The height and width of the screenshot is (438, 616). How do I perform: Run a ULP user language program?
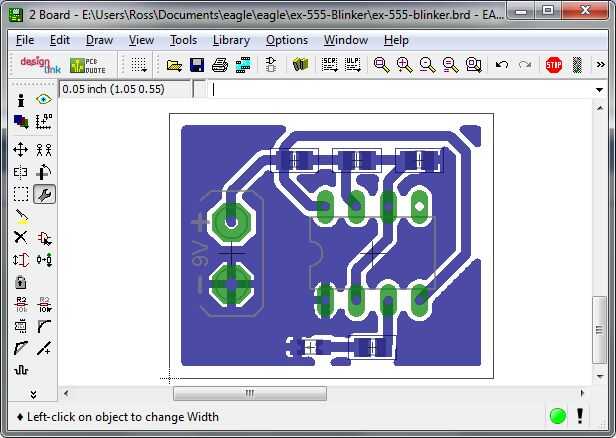tap(352, 65)
